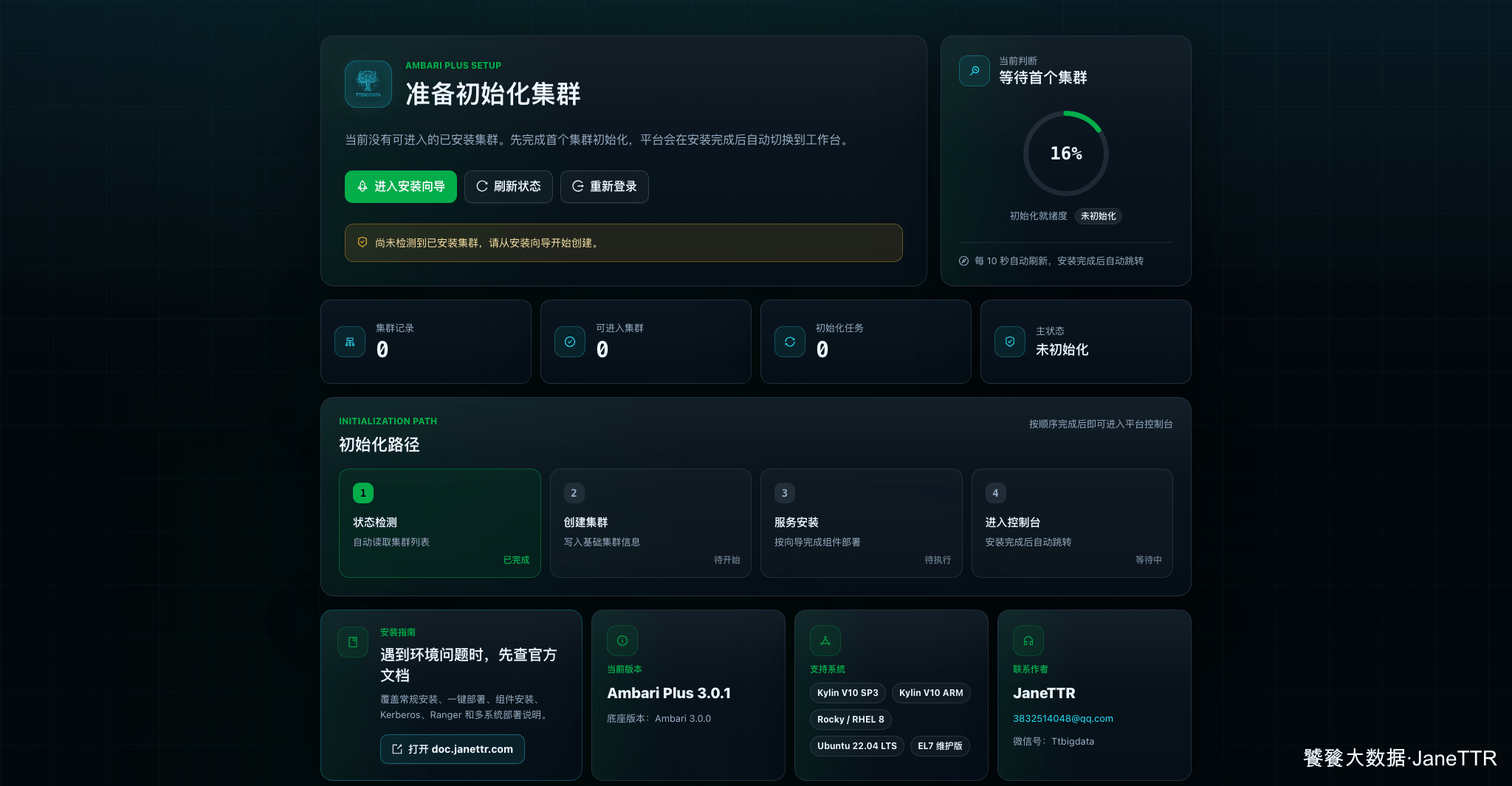Click the 16% readiness progress ring
The height and width of the screenshot is (786, 1512).
1066,154
